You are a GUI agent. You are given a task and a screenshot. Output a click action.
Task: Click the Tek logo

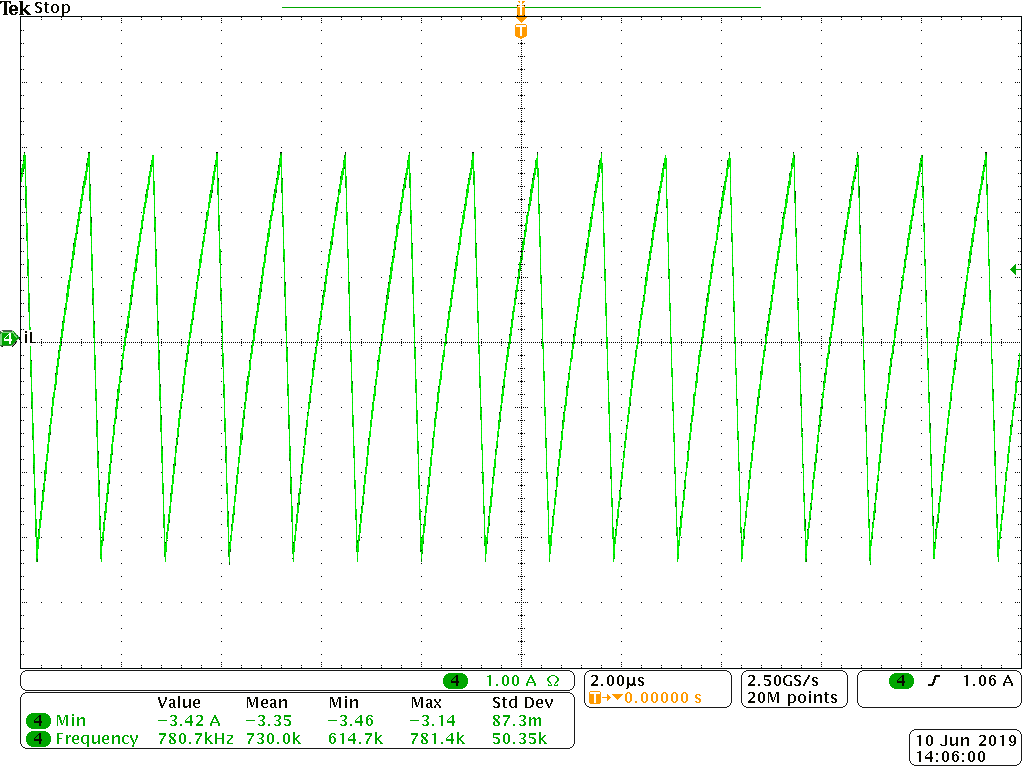pos(16,8)
